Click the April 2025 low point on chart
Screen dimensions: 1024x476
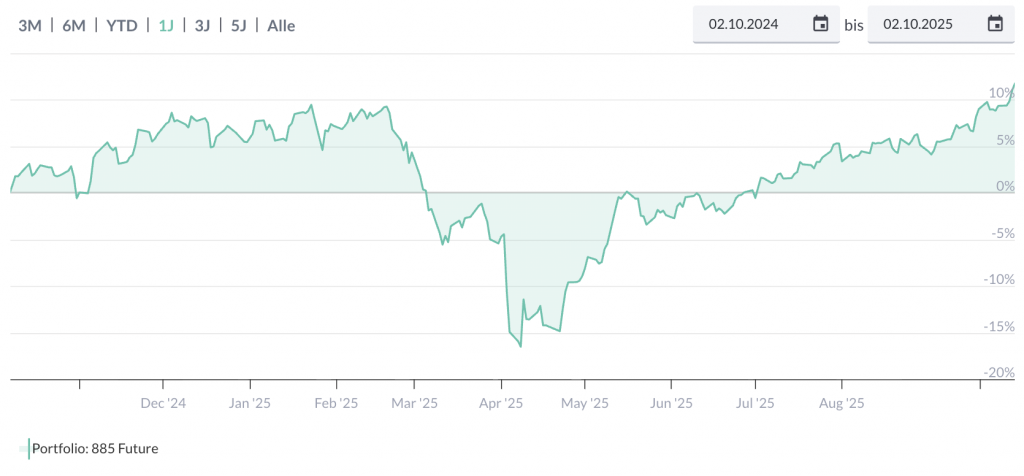click(x=521, y=346)
